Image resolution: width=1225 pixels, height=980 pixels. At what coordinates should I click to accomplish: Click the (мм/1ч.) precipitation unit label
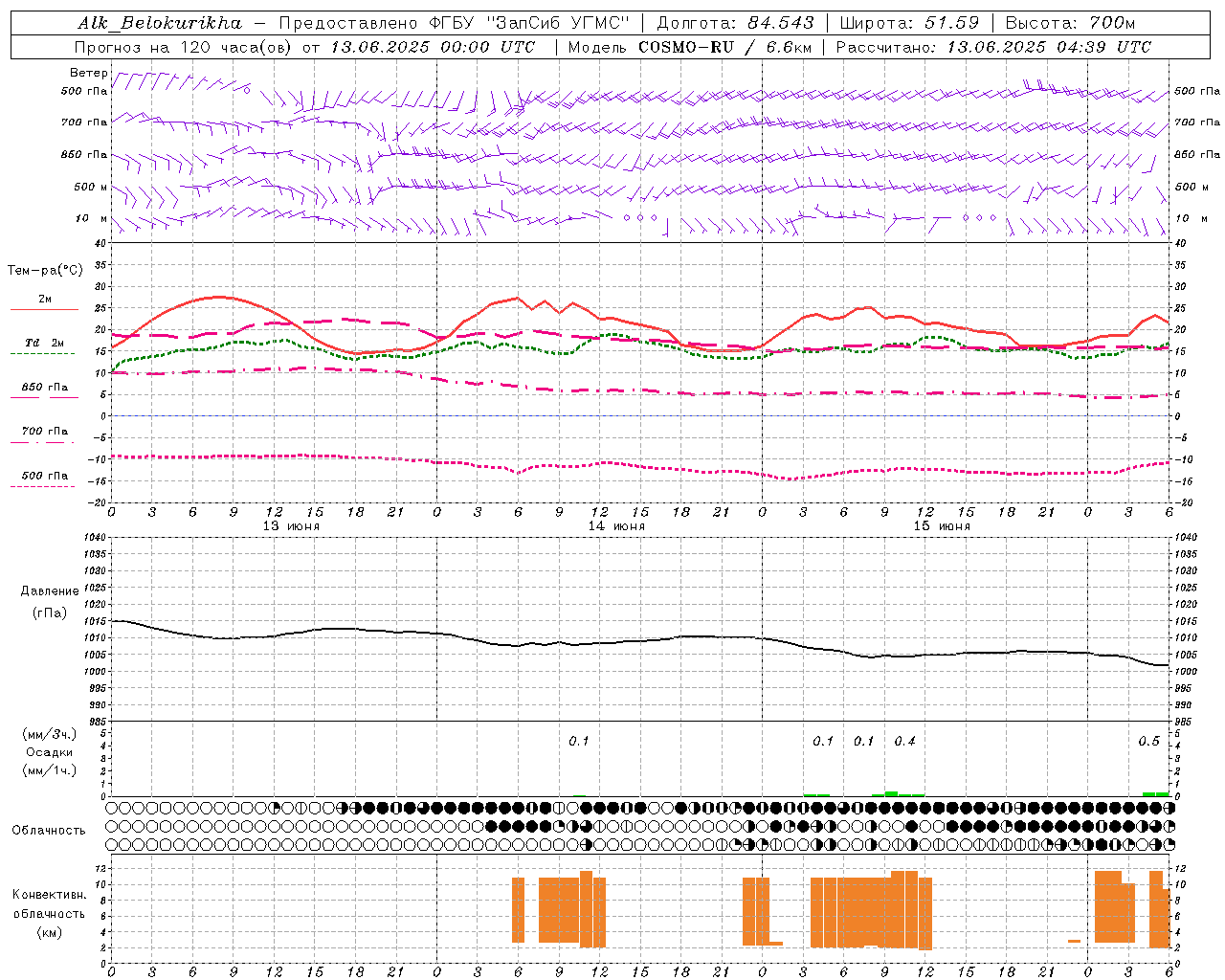(x=50, y=770)
